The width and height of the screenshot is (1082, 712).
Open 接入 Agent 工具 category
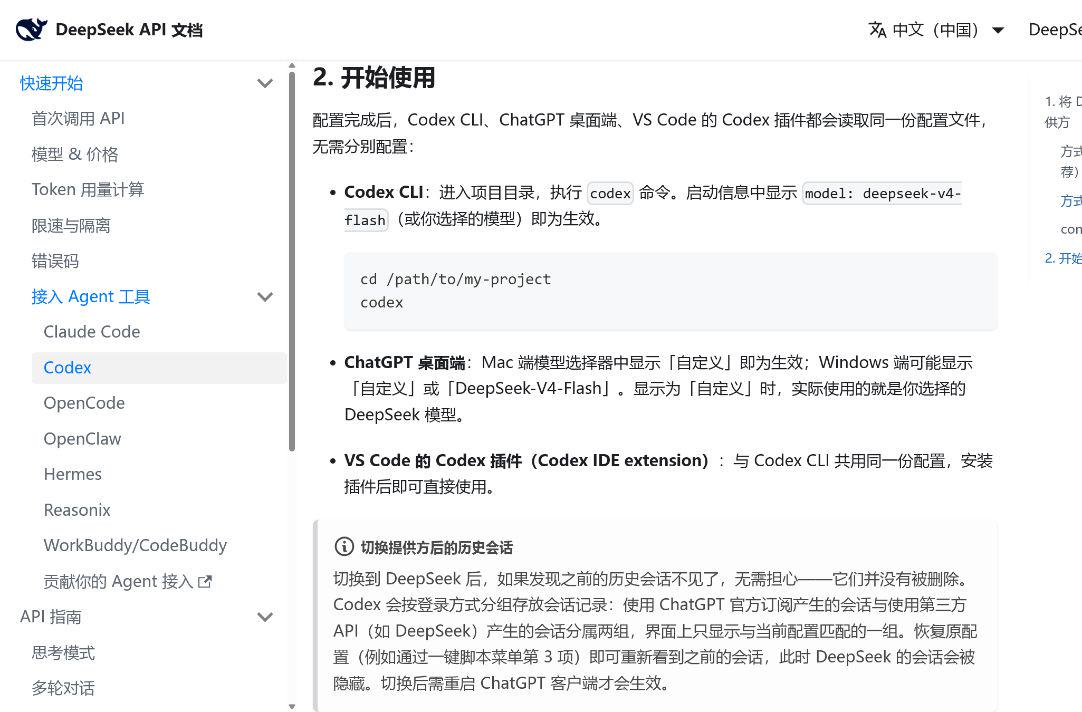tap(90, 297)
